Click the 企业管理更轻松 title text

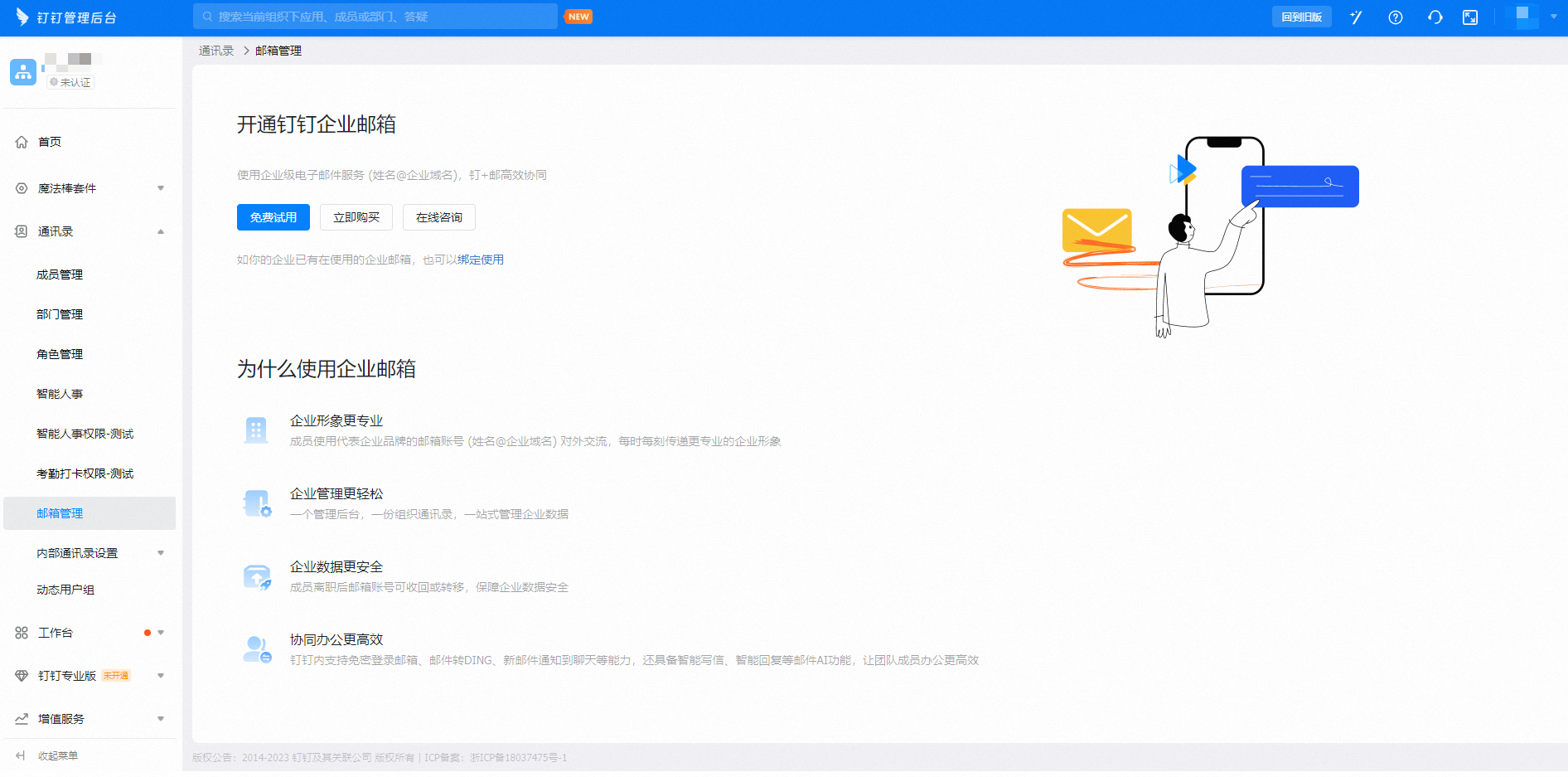pos(336,493)
